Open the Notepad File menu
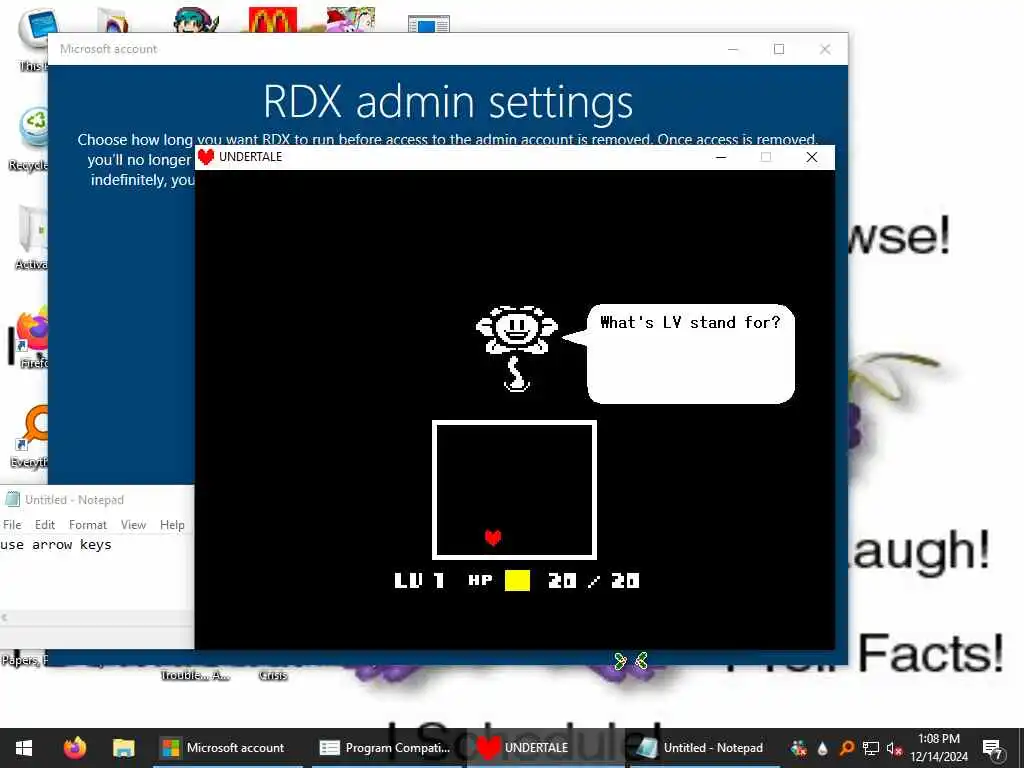The width and height of the screenshot is (1024, 768). (12, 524)
